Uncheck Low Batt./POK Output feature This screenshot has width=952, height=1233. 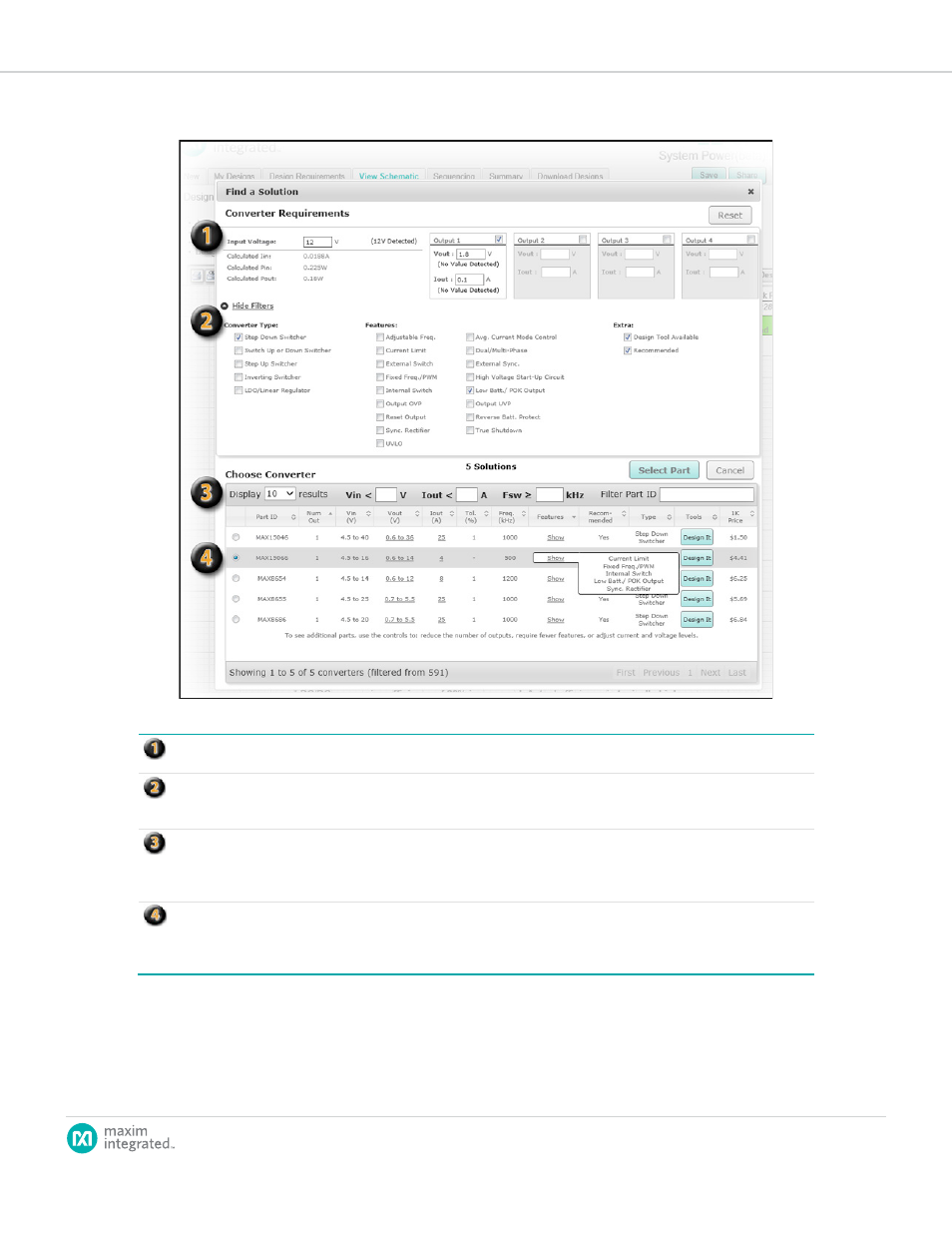coord(470,390)
